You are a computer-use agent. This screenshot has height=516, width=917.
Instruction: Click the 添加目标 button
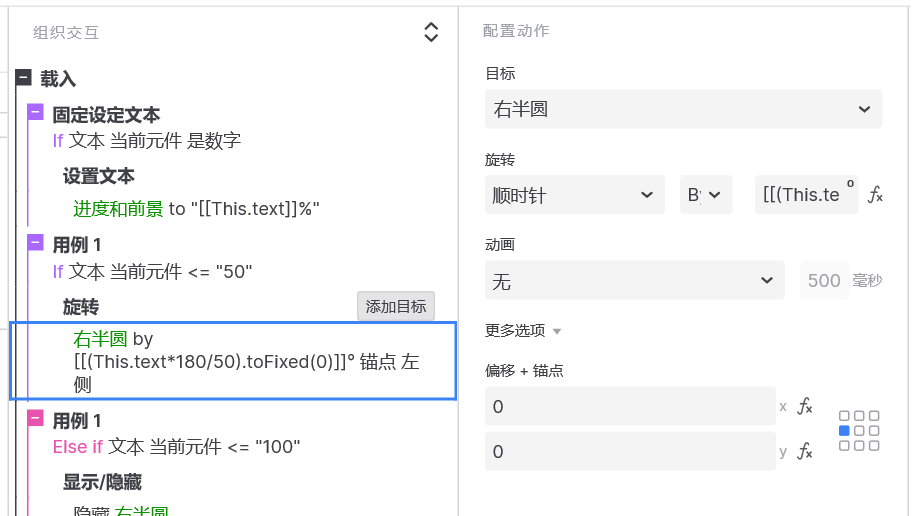coord(396,307)
